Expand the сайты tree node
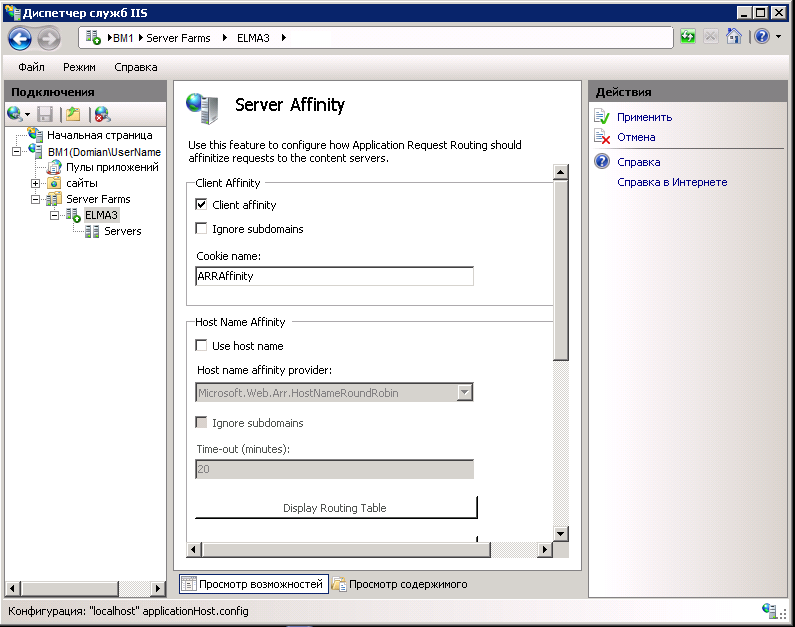795x627 pixels. tap(36, 183)
